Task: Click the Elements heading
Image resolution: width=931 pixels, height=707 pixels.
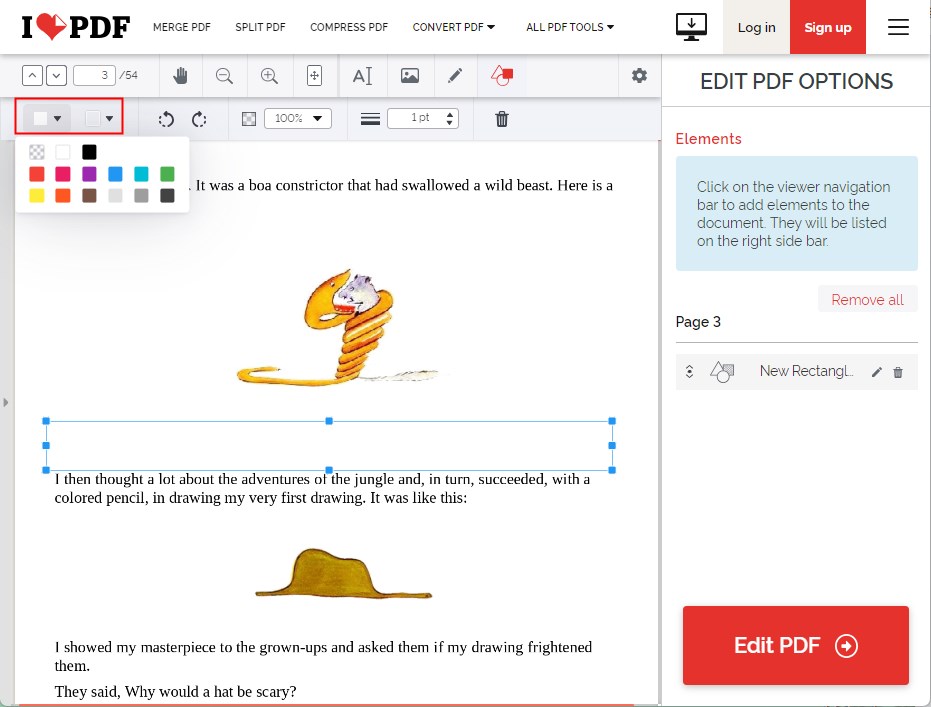Action: click(x=708, y=139)
